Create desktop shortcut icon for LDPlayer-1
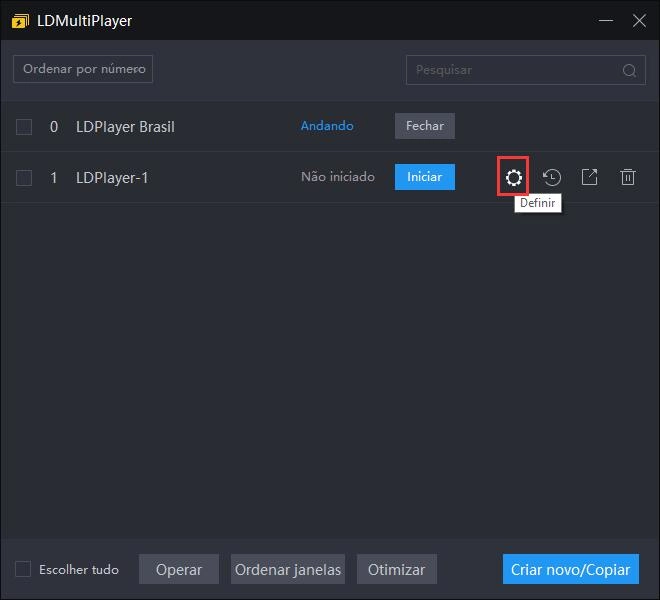The image size is (660, 600). point(589,177)
